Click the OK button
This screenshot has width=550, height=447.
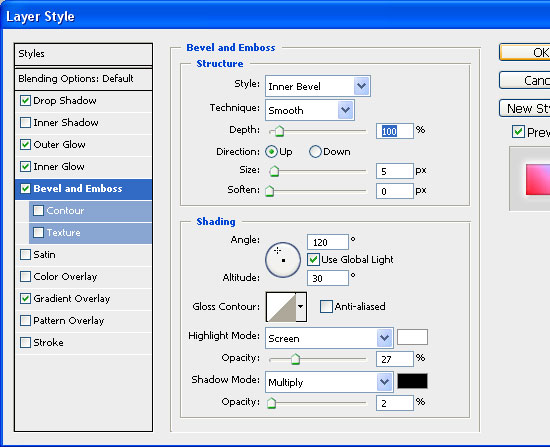525,52
